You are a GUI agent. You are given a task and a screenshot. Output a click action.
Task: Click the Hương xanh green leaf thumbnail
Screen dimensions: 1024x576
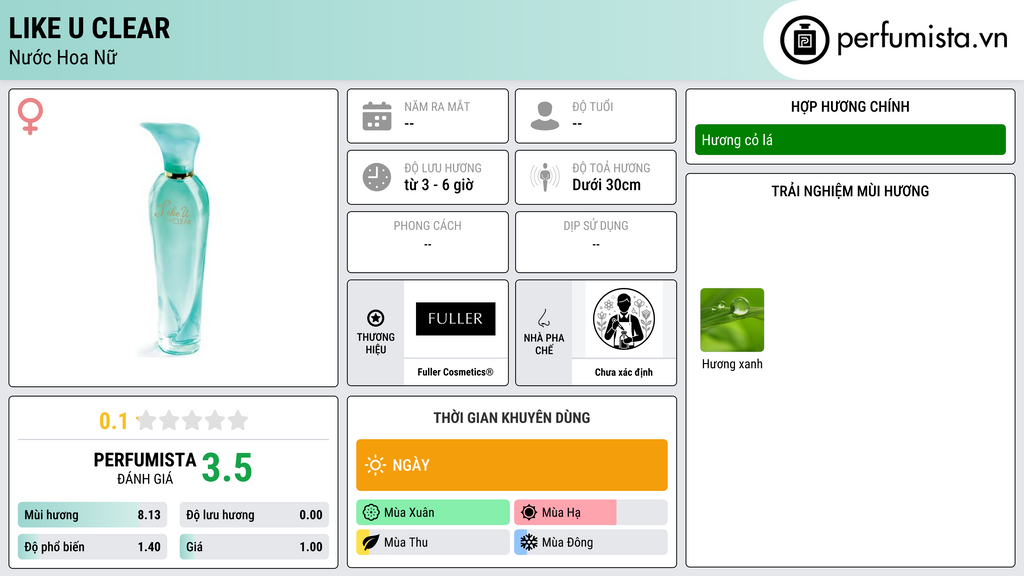[x=732, y=320]
